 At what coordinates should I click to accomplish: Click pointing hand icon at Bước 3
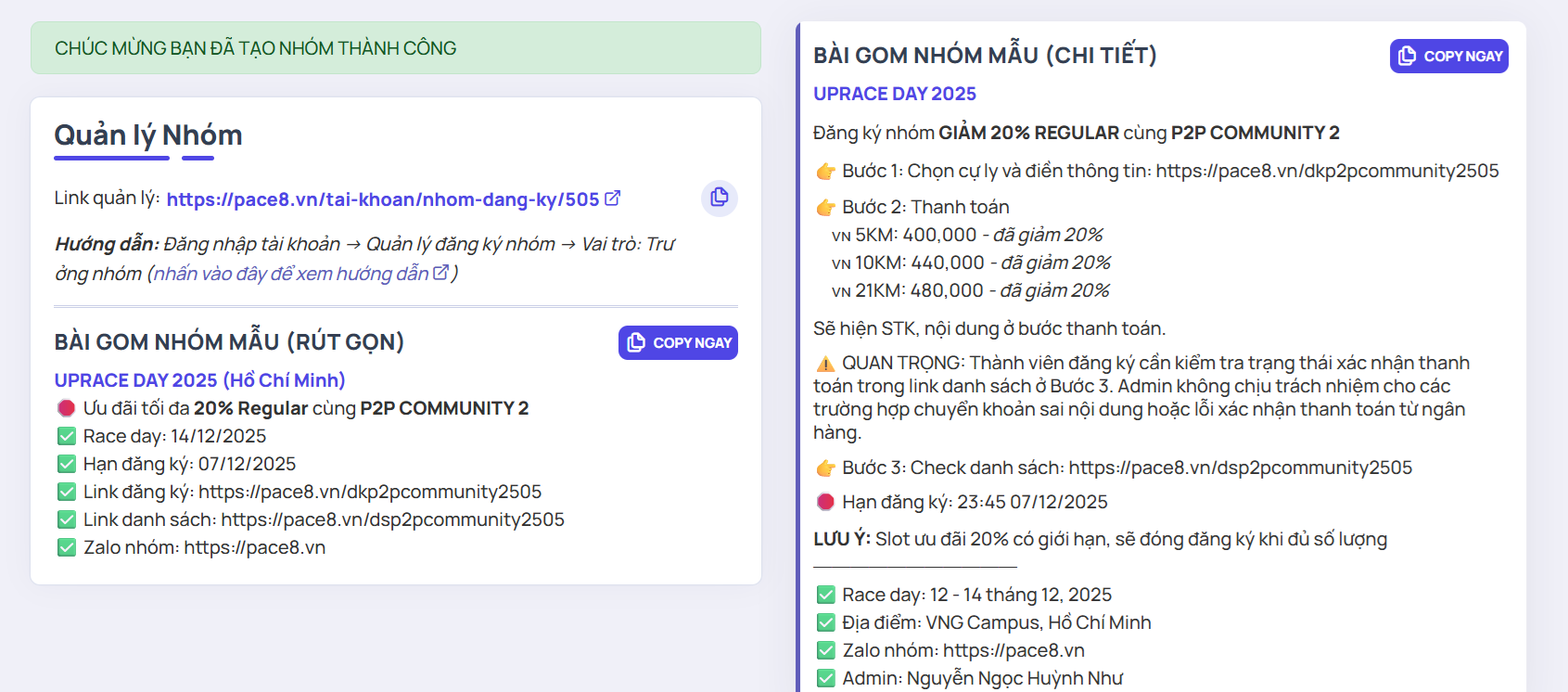(825, 468)
